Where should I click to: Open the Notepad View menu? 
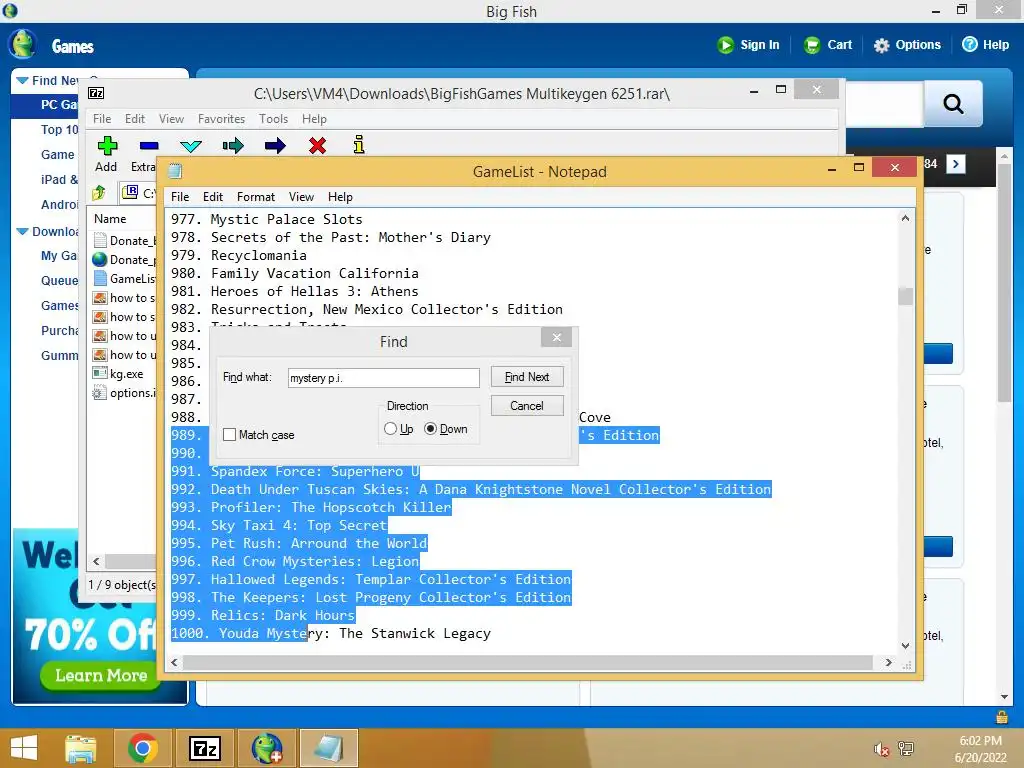click(301, 197)
